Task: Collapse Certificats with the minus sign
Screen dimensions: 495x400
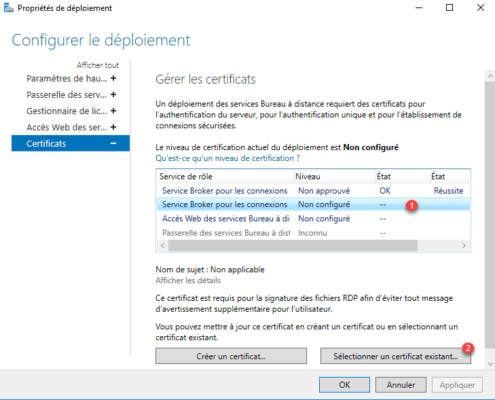Action: click(x=113, y=143)
